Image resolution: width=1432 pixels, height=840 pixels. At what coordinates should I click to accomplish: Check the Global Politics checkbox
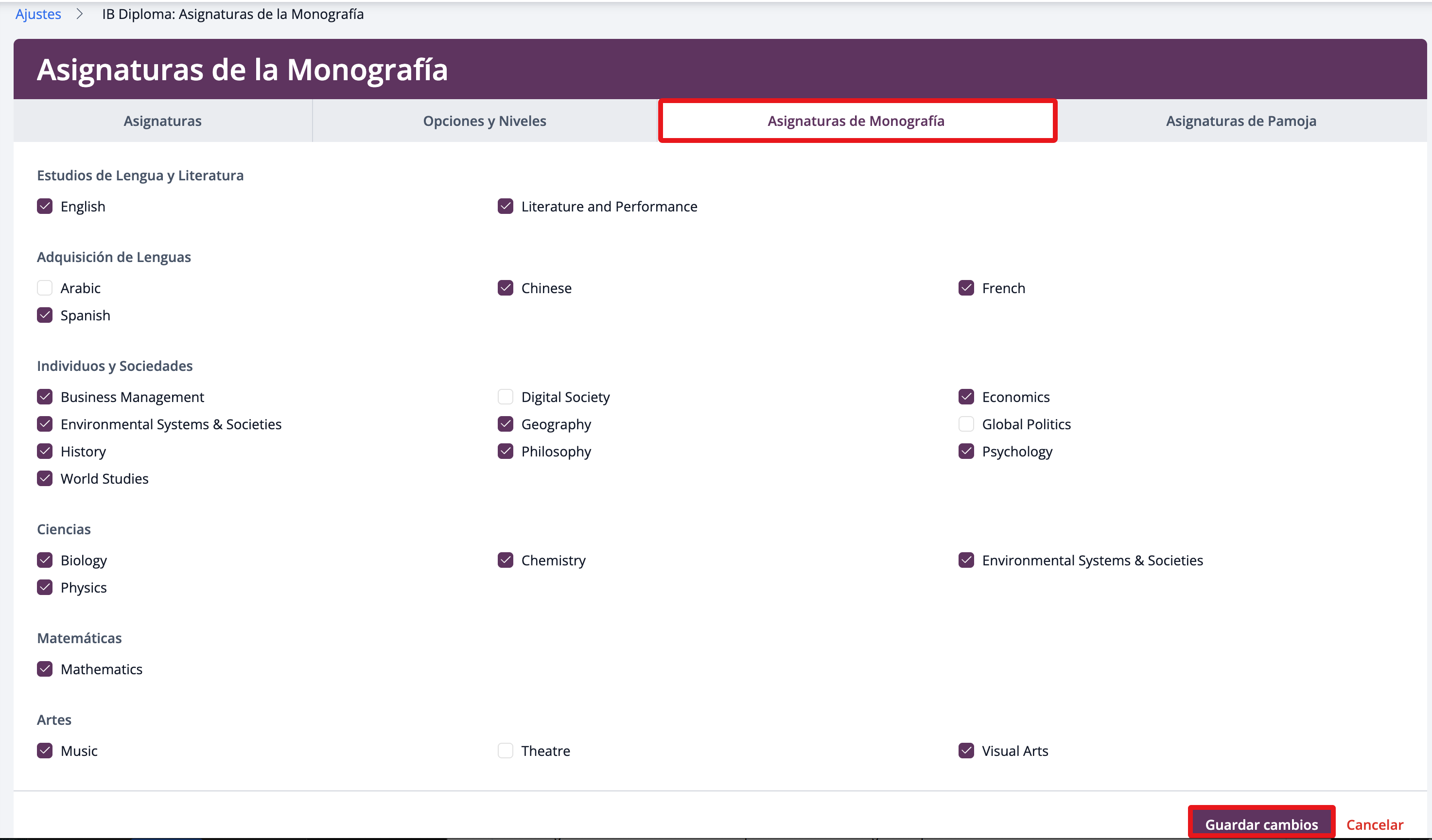[966, 424]
